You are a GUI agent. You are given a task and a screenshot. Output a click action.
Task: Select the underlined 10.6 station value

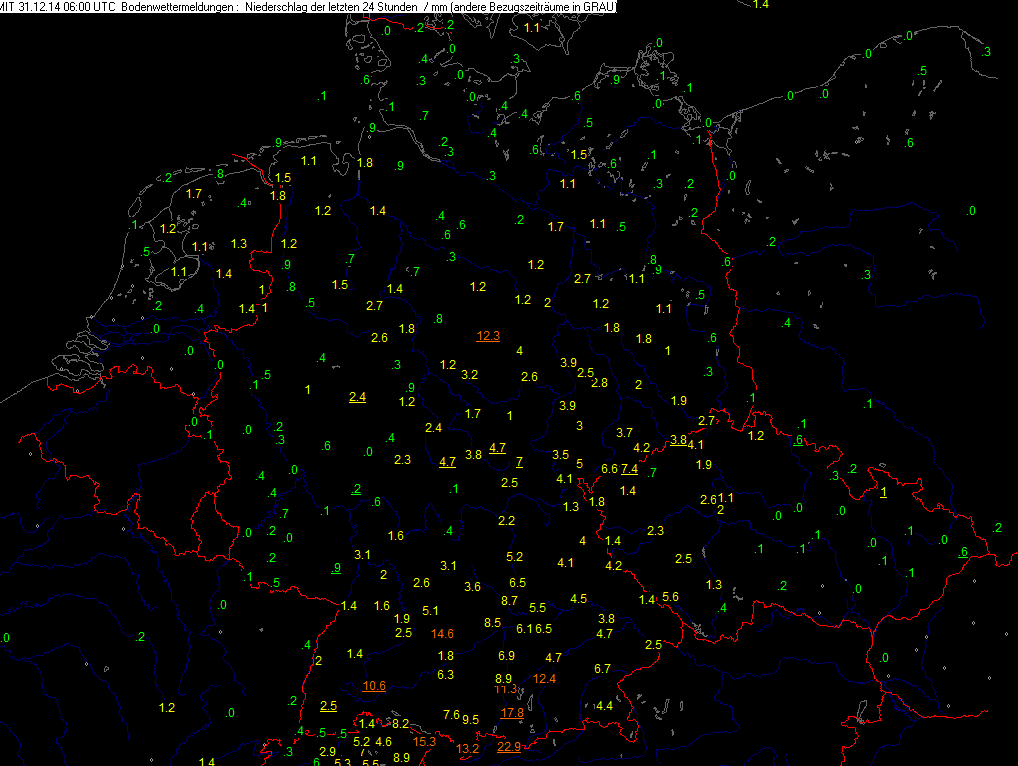click(374, 685)
